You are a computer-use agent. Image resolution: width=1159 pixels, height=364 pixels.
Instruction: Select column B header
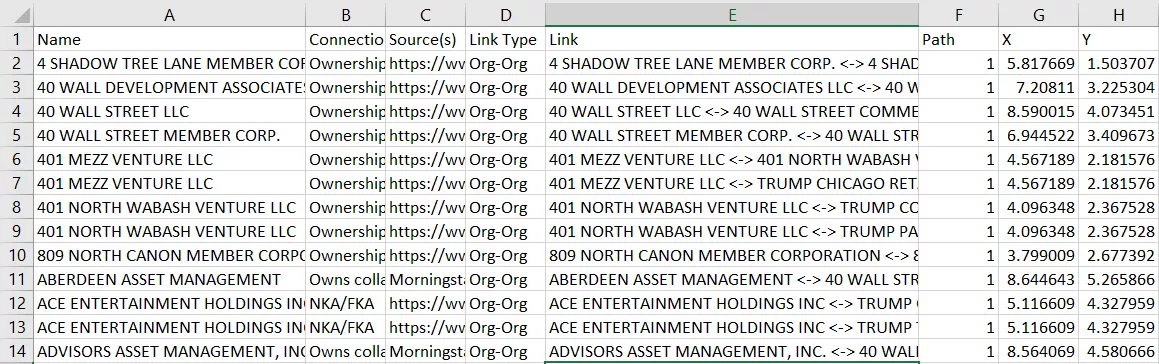coord(346,15)
